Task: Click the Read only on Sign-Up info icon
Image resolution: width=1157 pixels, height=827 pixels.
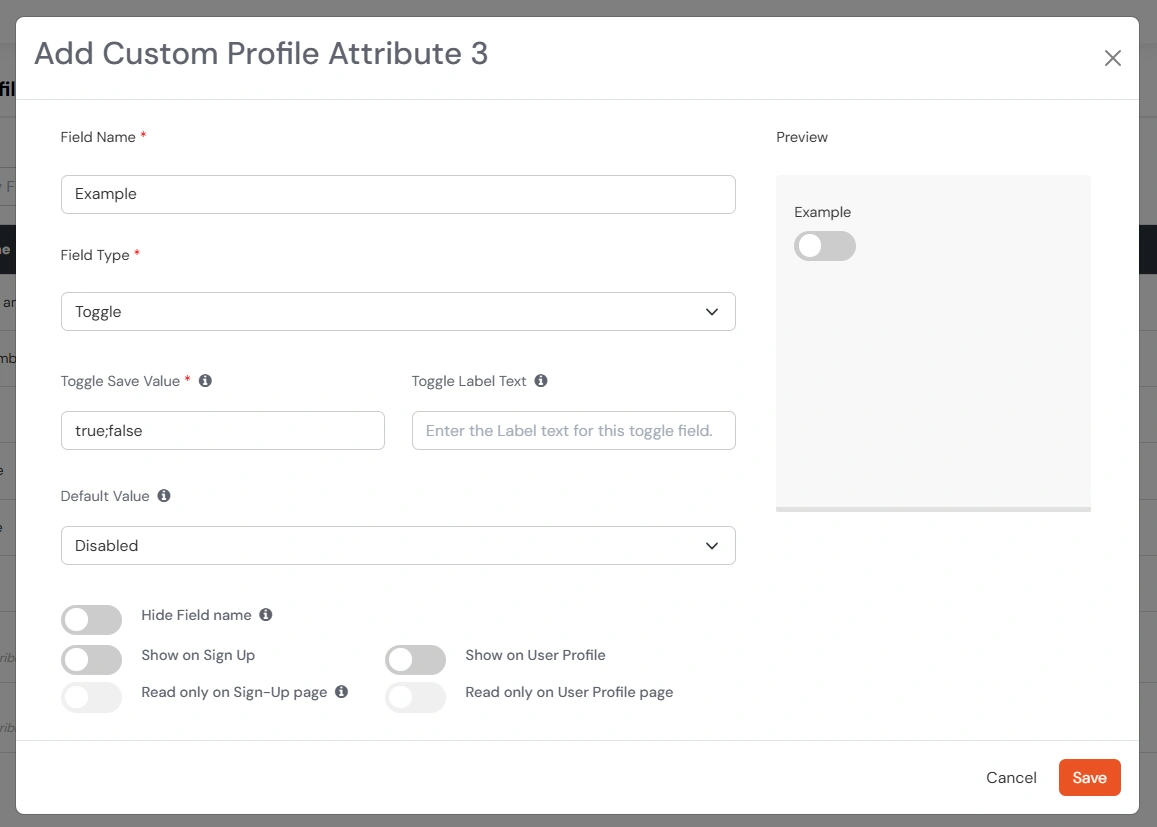Action: click(x=342, y=691)
